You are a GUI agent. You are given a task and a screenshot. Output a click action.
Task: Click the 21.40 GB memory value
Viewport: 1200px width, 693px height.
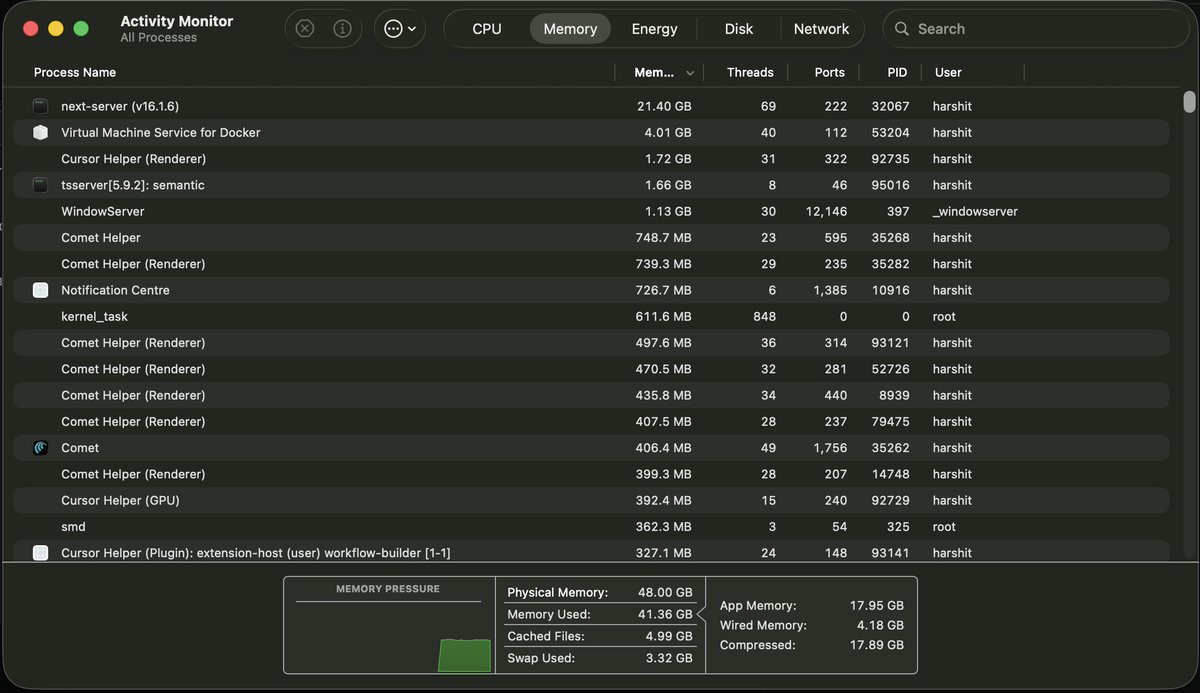(x=664, y=106)
